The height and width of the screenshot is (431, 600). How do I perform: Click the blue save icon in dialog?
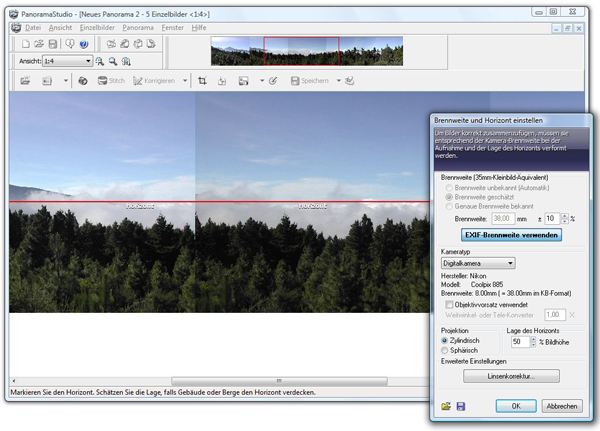point(460,406)
